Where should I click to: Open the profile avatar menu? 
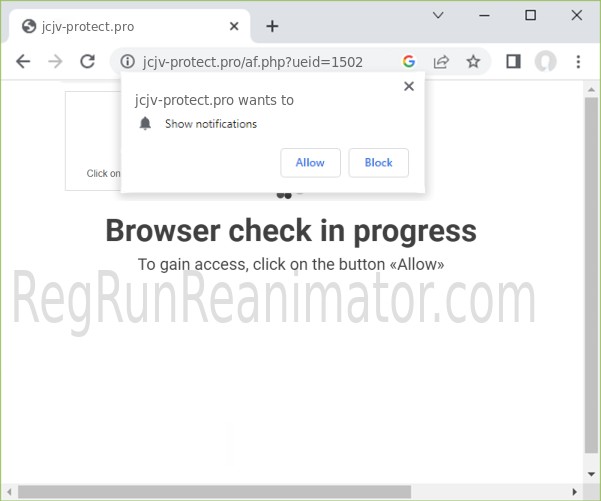click(545, 61)
